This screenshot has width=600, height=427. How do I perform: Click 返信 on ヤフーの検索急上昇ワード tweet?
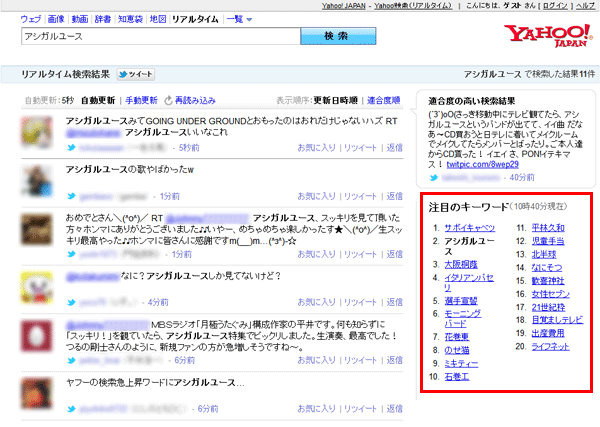[394, 409]
